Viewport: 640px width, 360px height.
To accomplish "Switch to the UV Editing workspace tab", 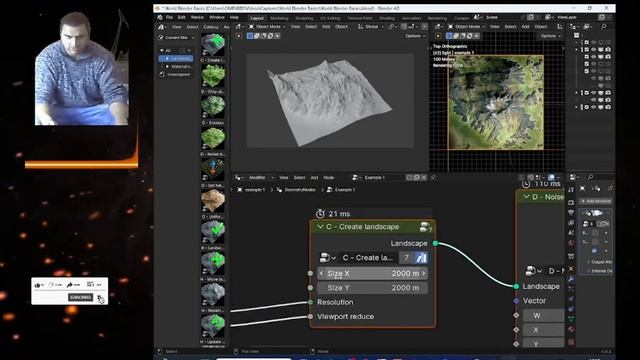I will point(330,18).
